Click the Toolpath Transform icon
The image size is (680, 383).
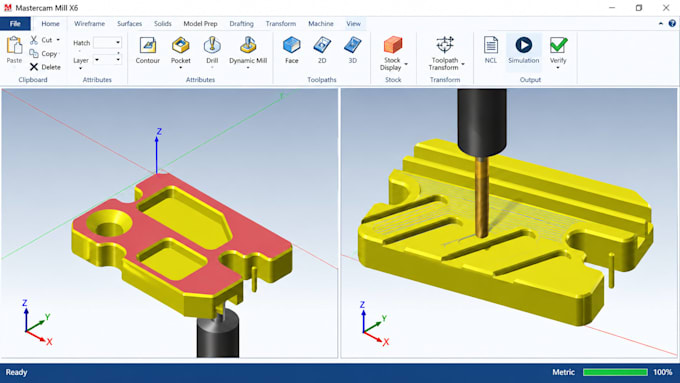(445, 45)
